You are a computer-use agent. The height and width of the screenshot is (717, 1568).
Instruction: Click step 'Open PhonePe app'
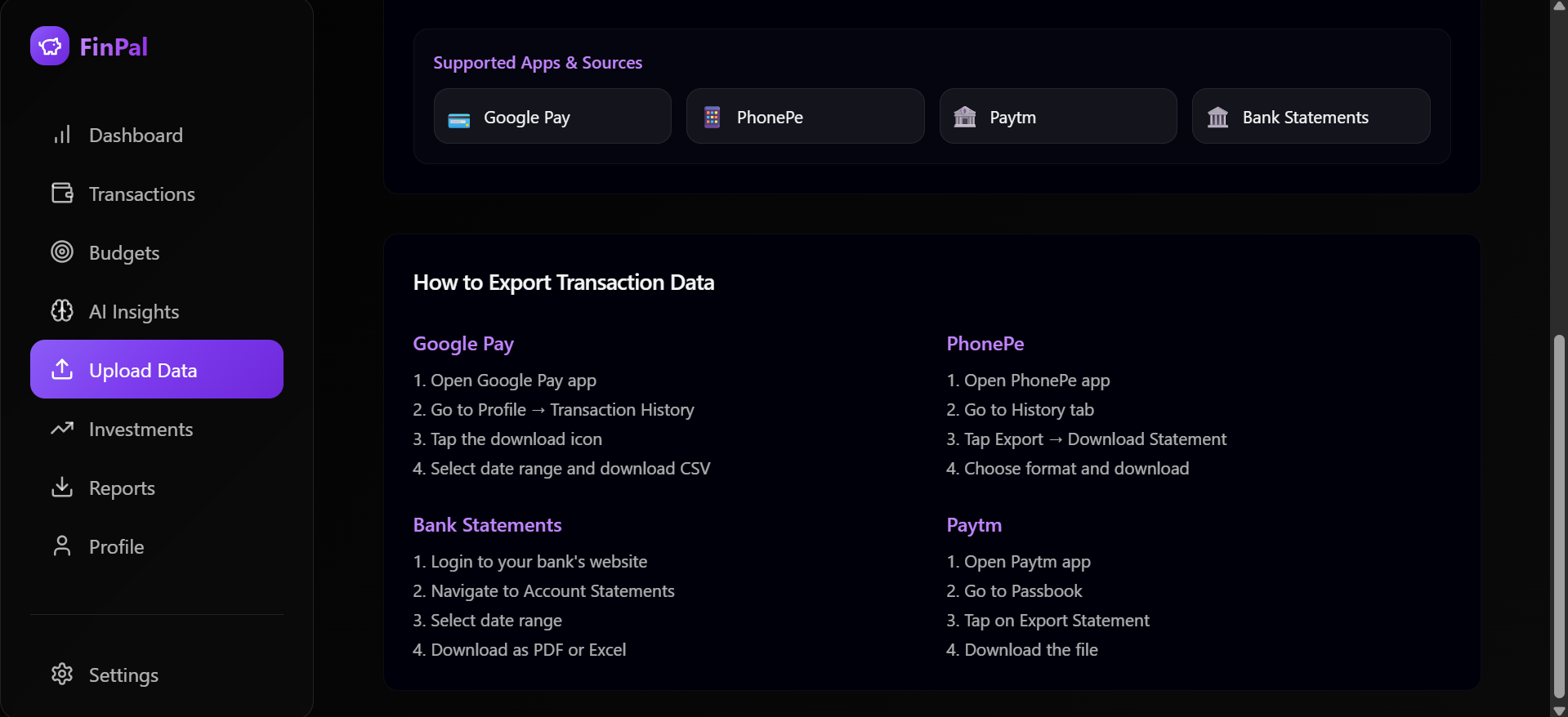(1028, 381)
